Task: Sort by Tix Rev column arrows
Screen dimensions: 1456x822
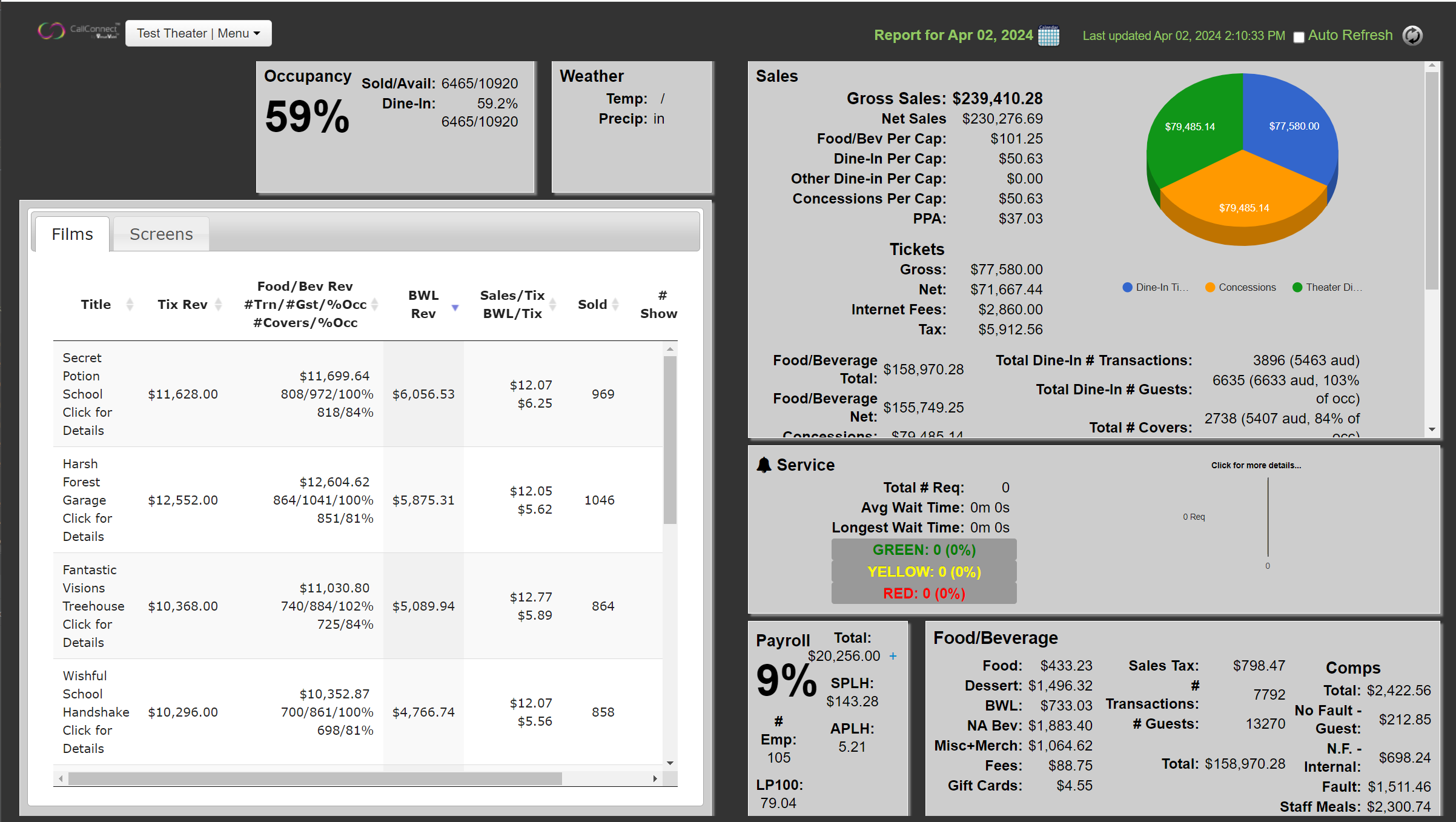Action: pyautogui.click(x=219, y=304)
